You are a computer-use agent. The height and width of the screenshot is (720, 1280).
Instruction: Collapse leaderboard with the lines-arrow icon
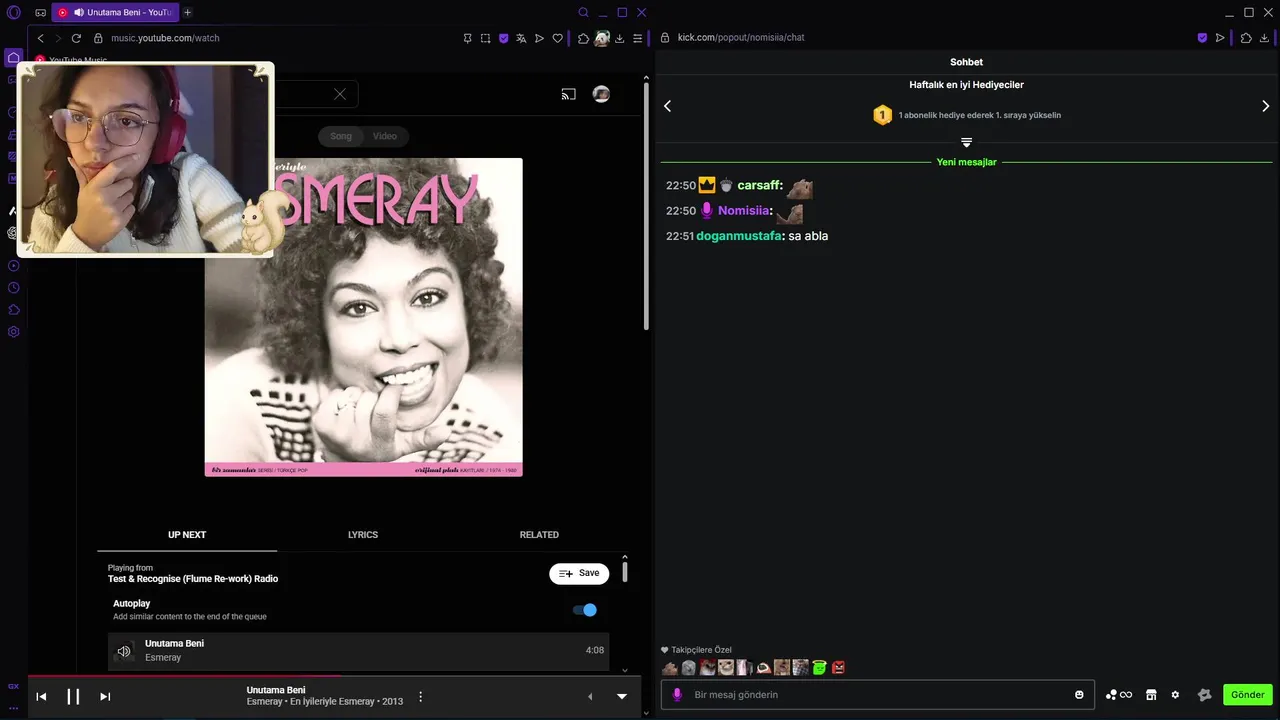click(966, 142)
